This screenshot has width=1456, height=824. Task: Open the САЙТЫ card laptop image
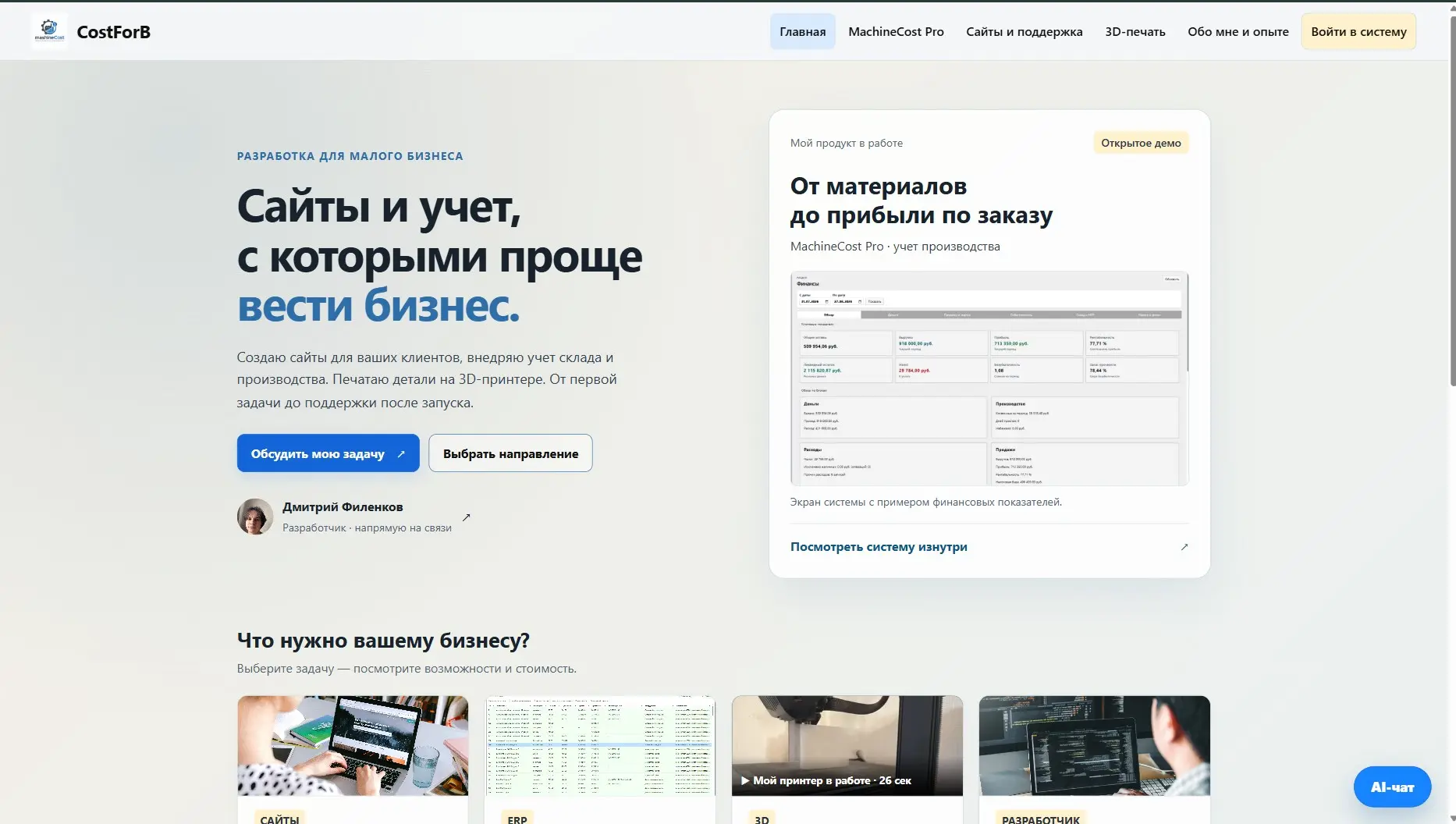click(353, 745)
